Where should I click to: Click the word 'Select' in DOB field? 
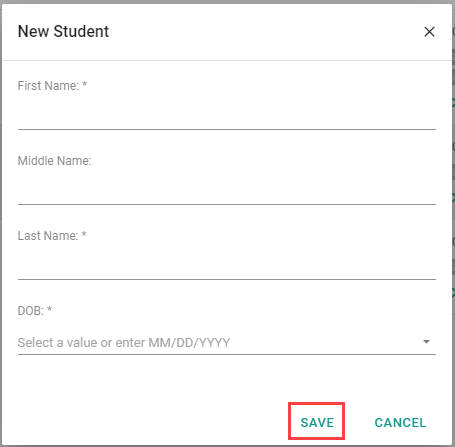(36, 343)
